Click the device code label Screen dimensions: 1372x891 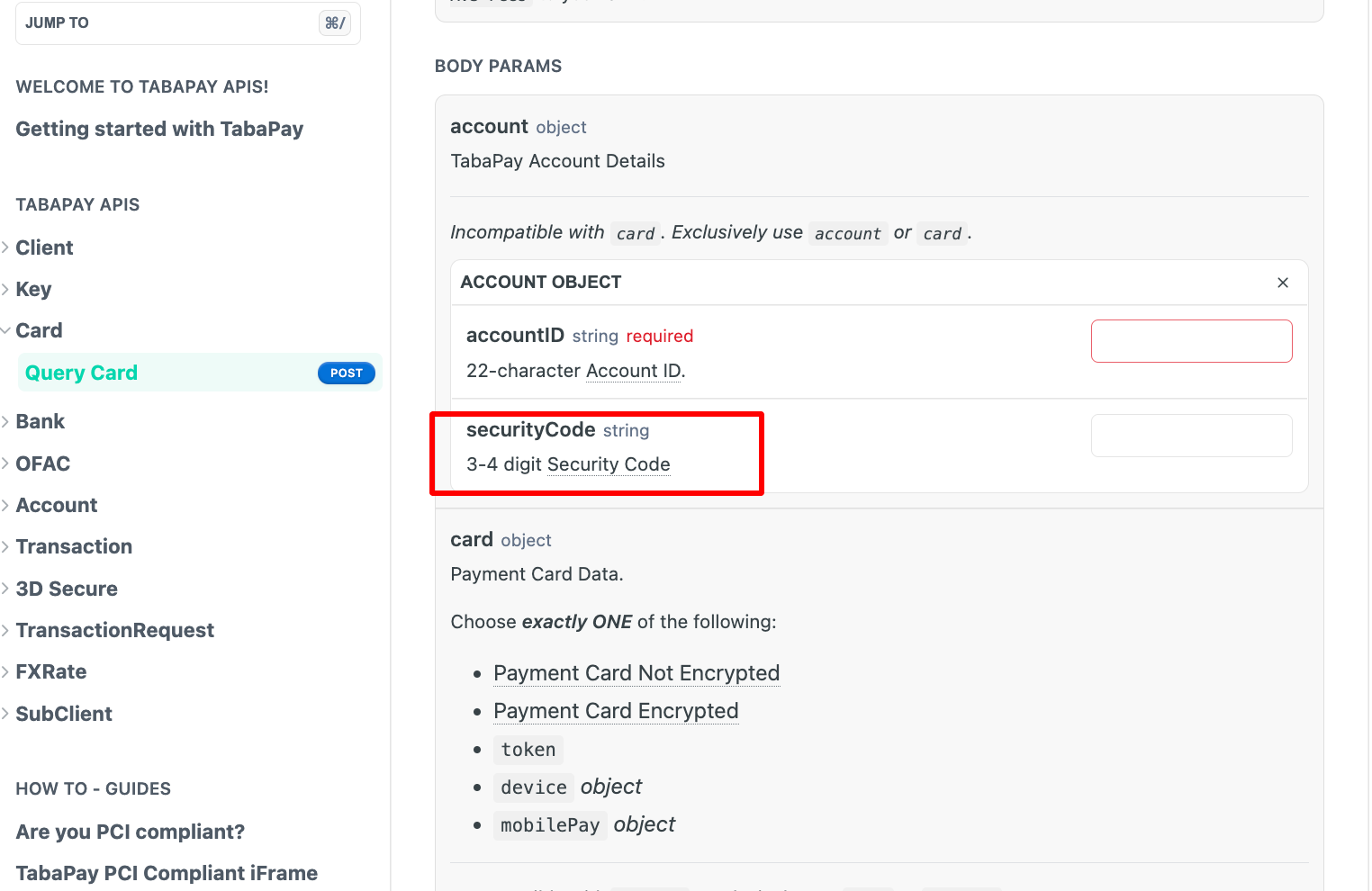534,787
